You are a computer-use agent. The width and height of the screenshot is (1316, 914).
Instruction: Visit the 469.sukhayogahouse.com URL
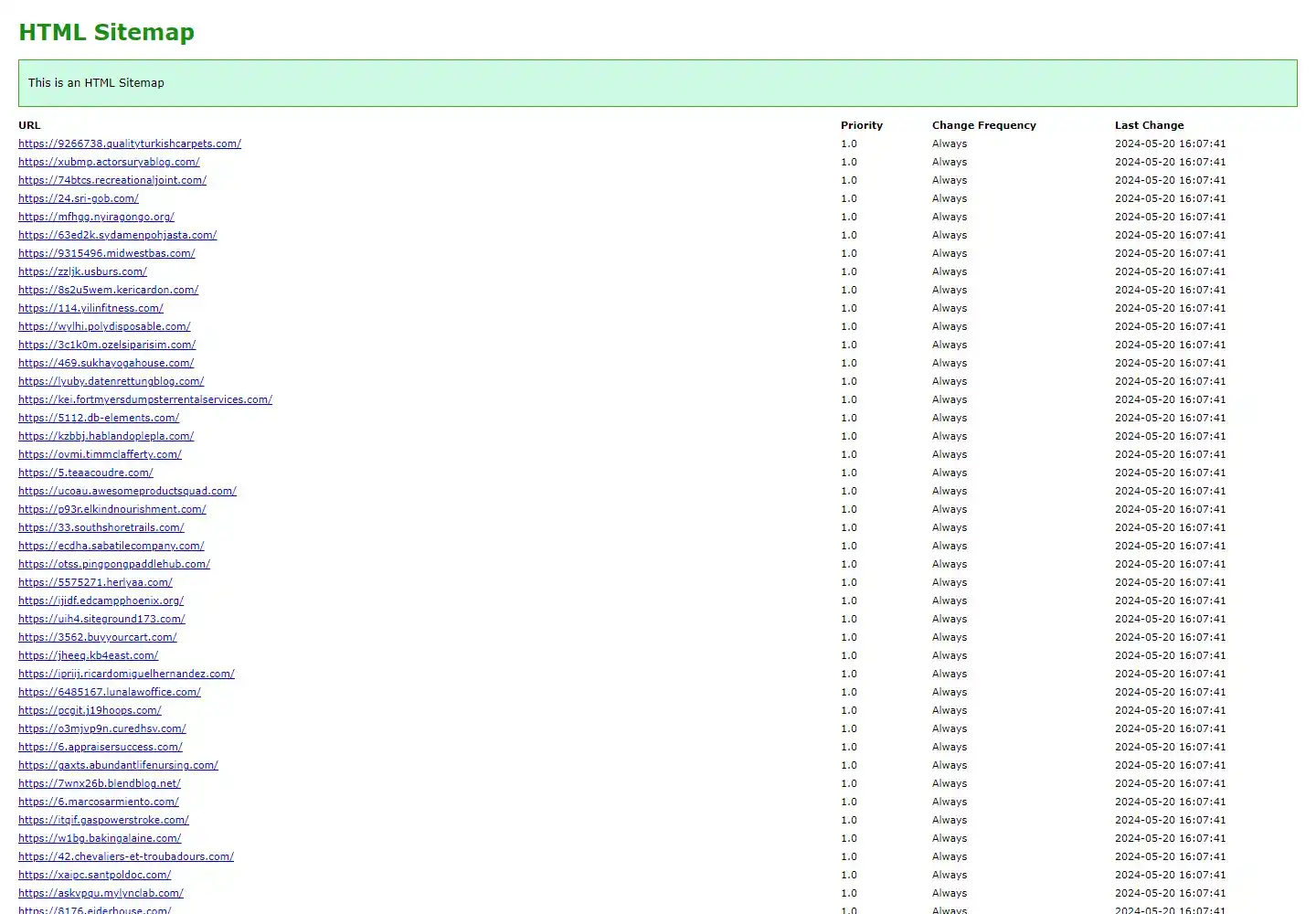pyautogui.click(x=106, y=363)
